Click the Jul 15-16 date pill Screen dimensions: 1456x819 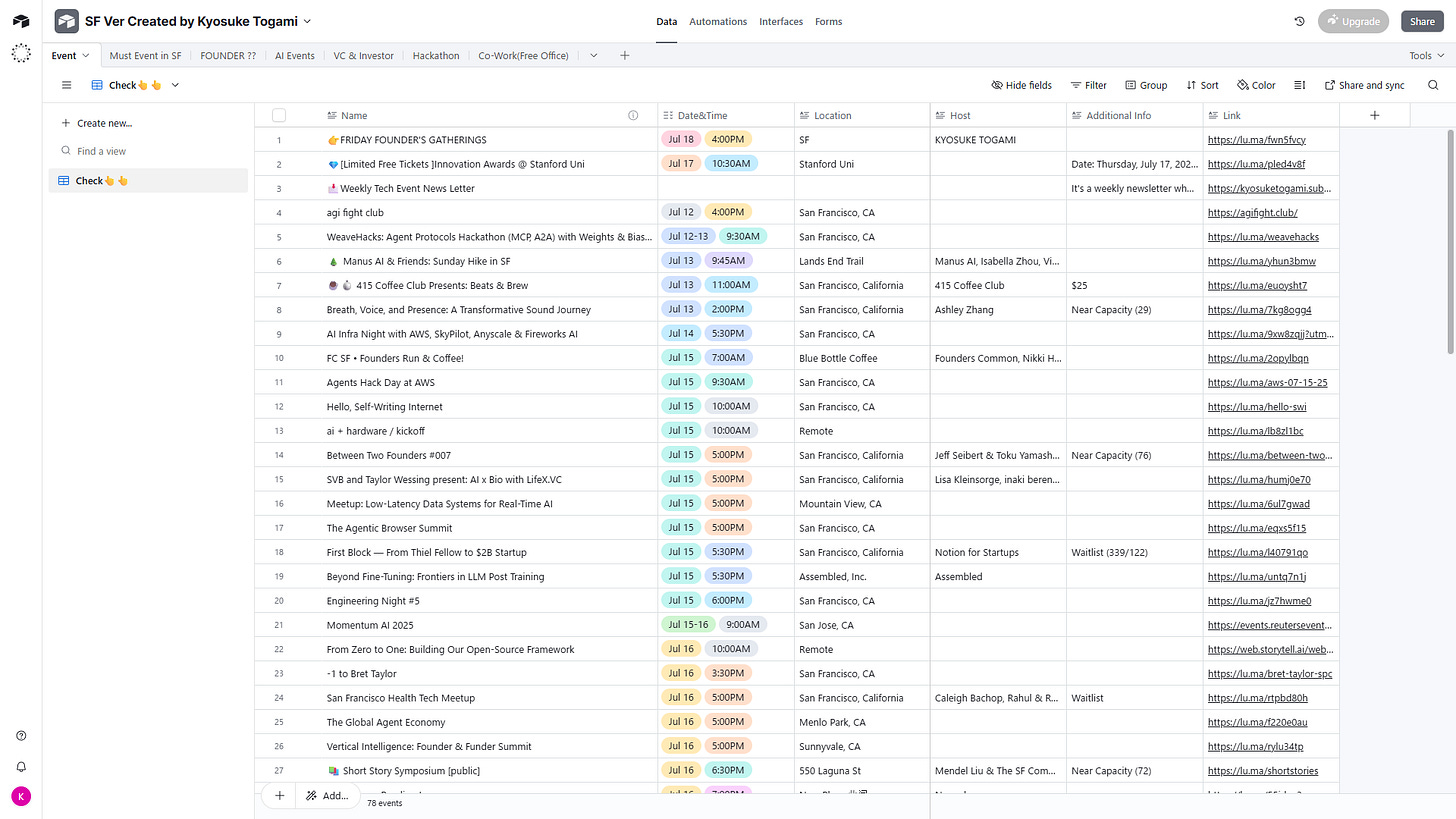[x=688, y=625]
